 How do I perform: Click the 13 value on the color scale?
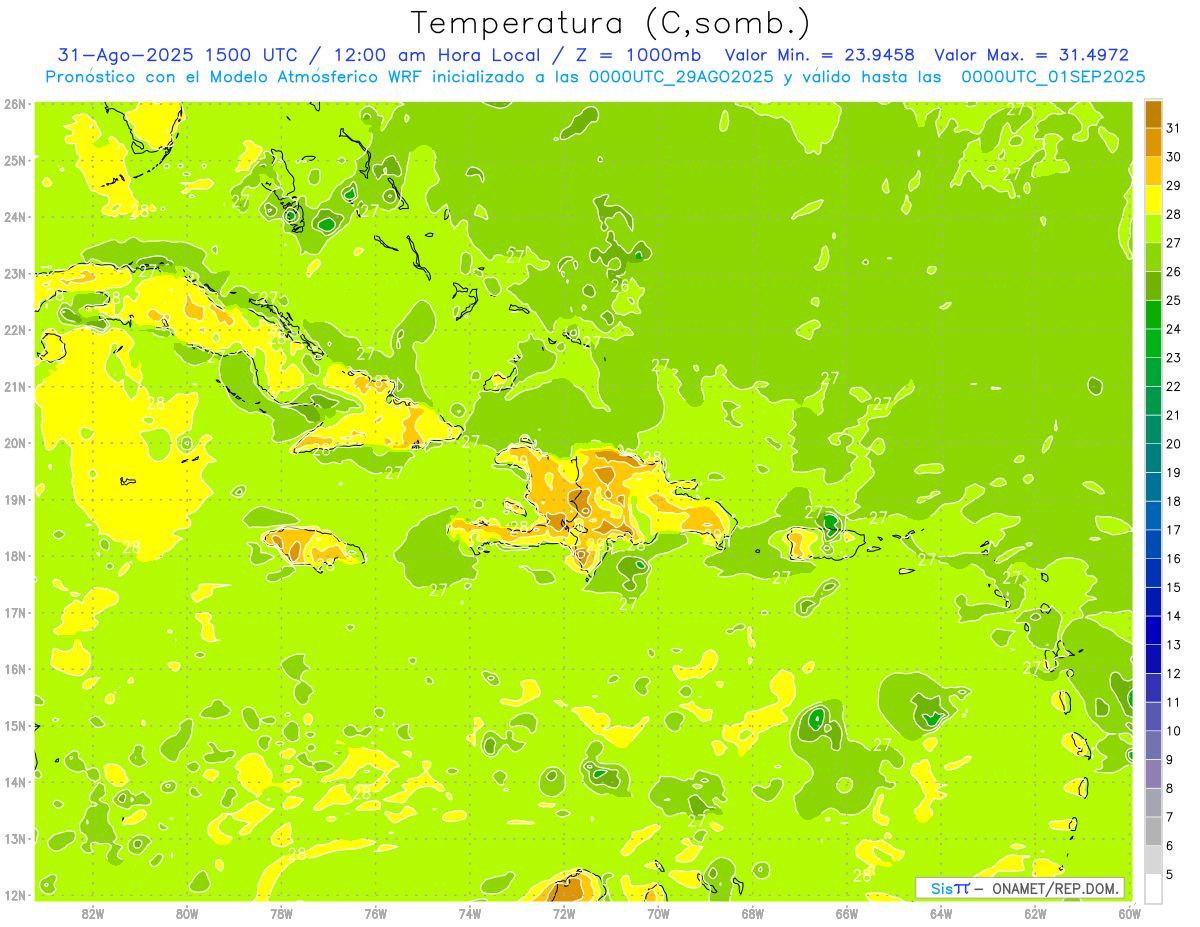pos(1174,645)
